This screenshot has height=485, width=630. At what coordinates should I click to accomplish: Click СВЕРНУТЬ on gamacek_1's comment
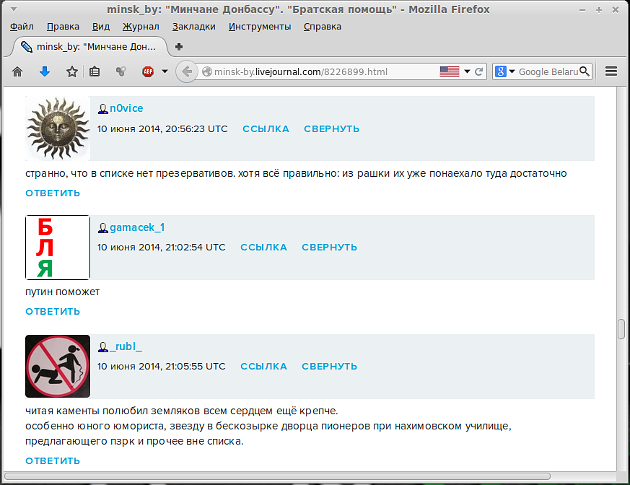(330, 247)
